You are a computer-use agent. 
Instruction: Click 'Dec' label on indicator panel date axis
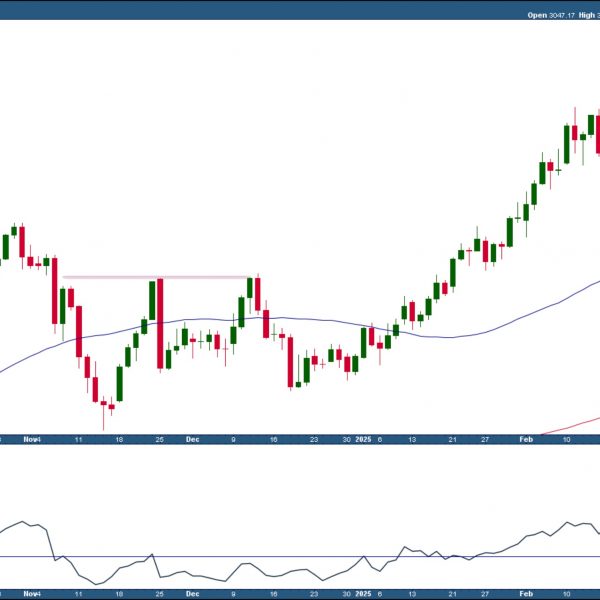(192, 594)
